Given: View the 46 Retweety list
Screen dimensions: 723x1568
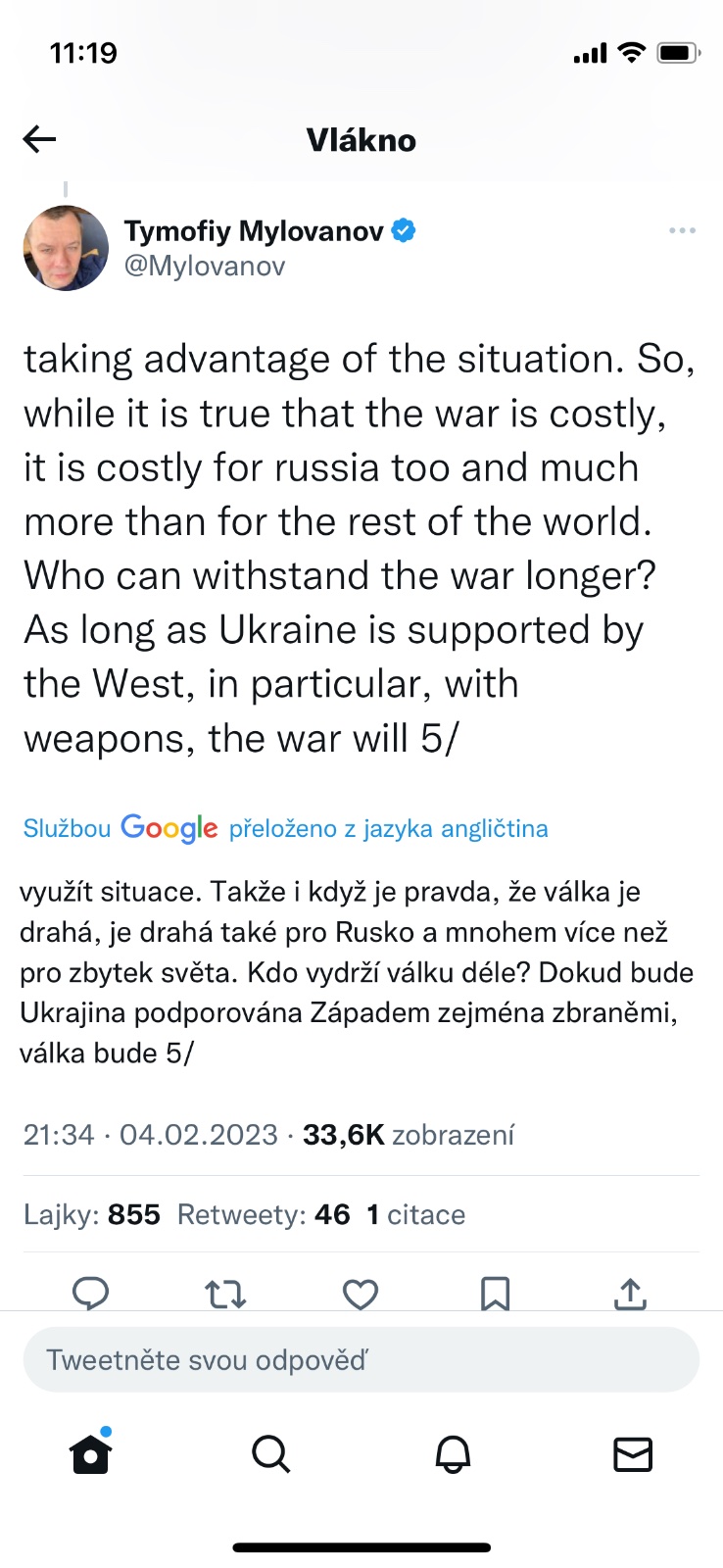Looking at the screenshot, I should point(264,1215).
